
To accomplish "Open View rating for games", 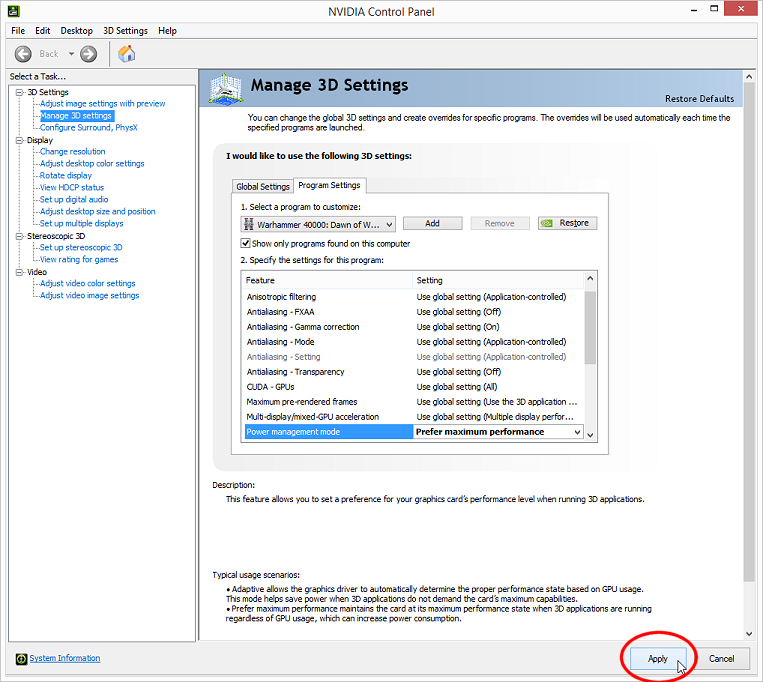I will (x=79, y=259).
